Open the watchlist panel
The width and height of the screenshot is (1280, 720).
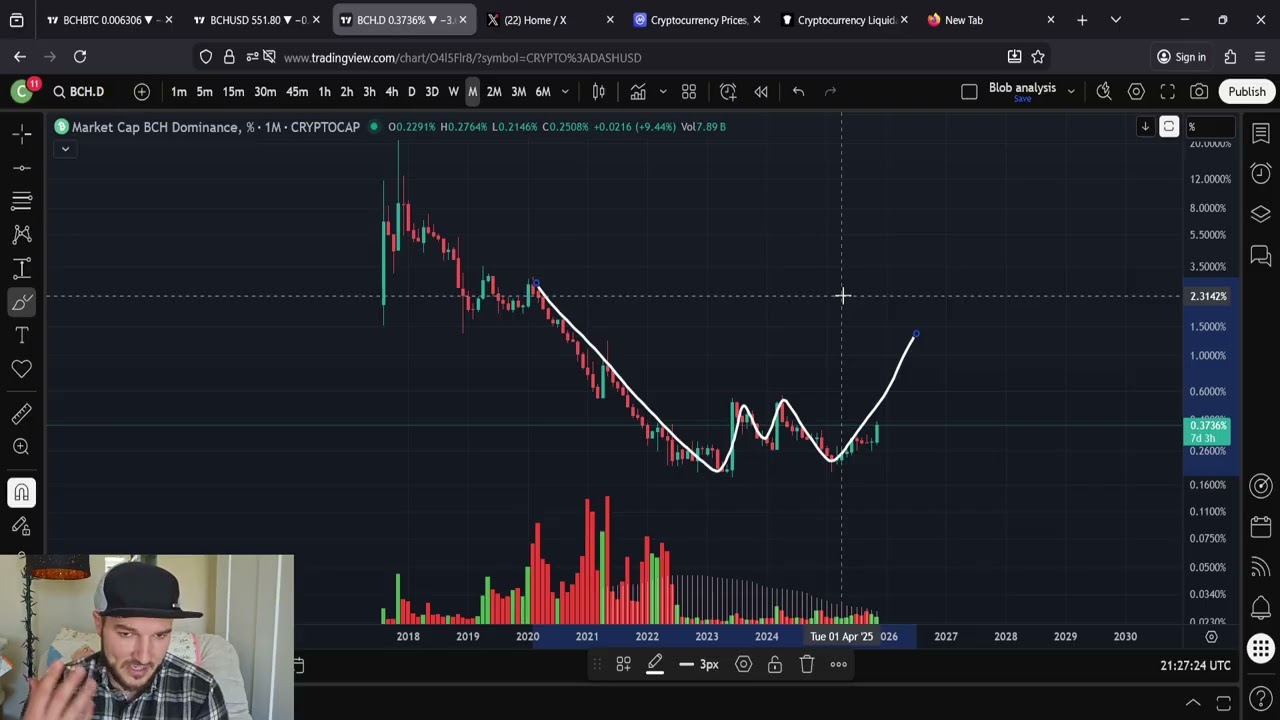(x=1261, y=134)
